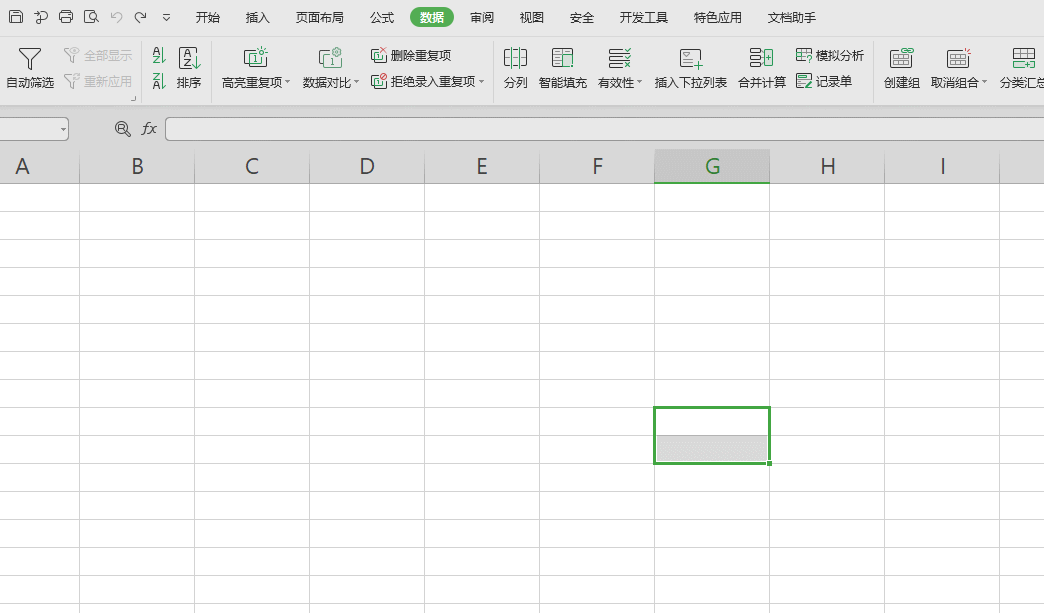This screenshot has height=613, width=1044.
Task: Open Print Preview from quick access toolbar
Action: (91, 17)
